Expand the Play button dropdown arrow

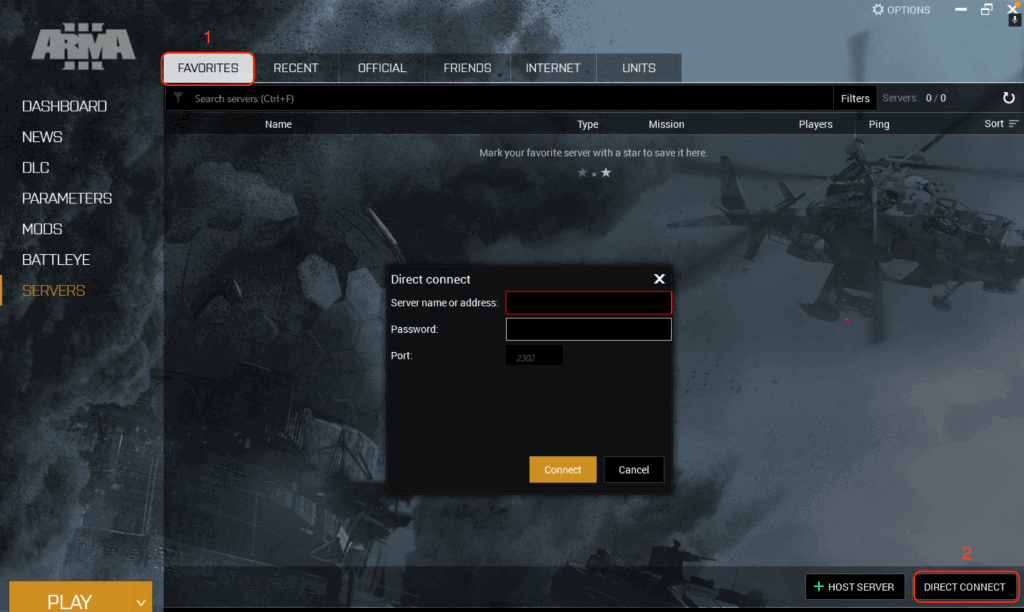tap(141, 602)
